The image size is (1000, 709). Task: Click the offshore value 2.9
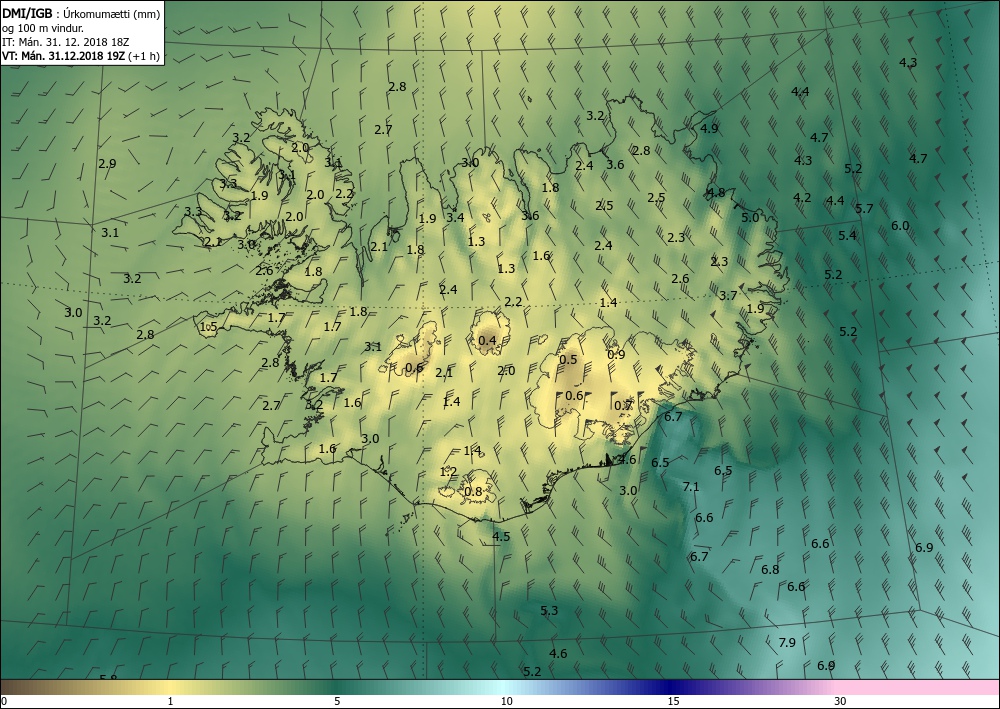point(107,163)
